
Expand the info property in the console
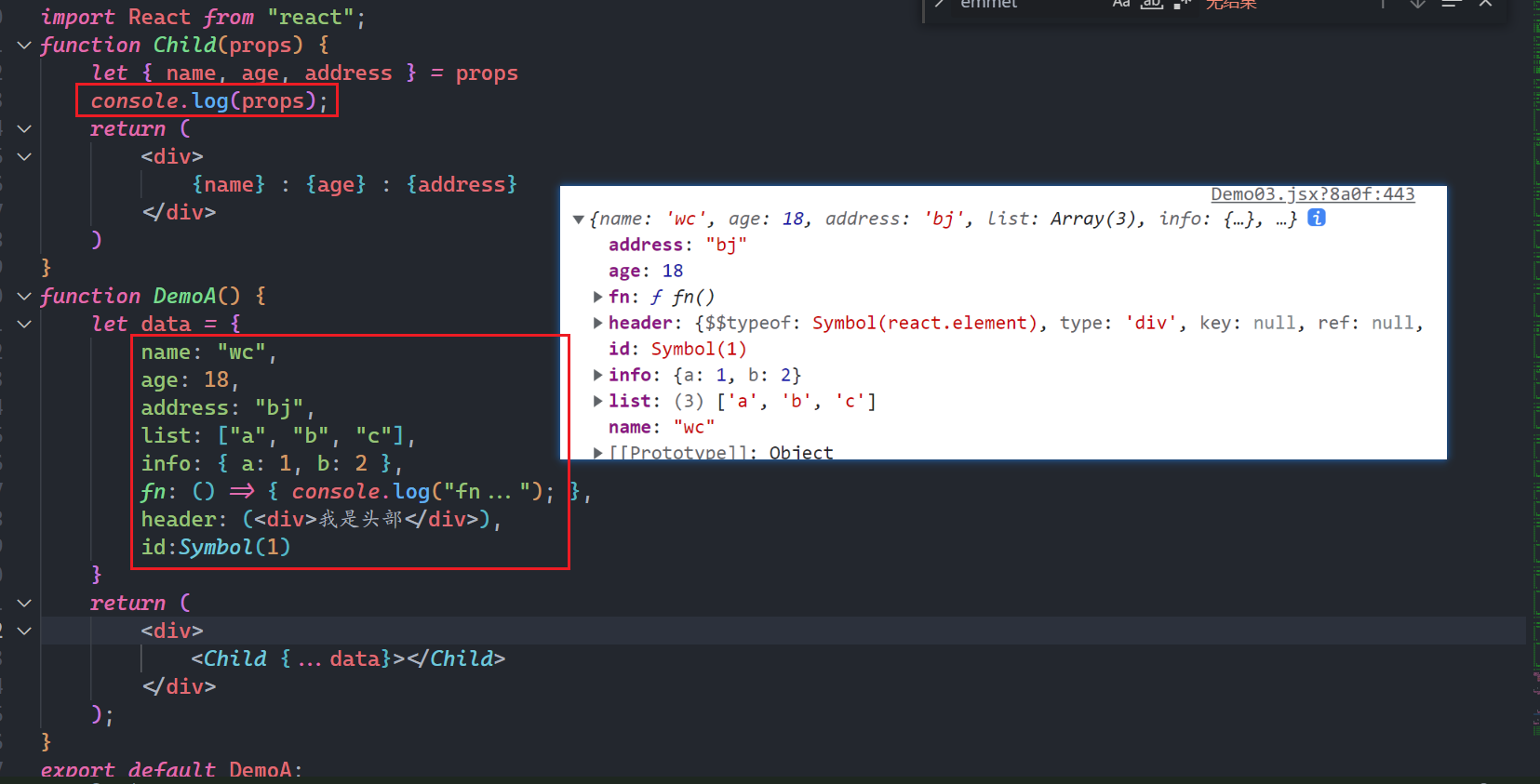click(598, 375)
